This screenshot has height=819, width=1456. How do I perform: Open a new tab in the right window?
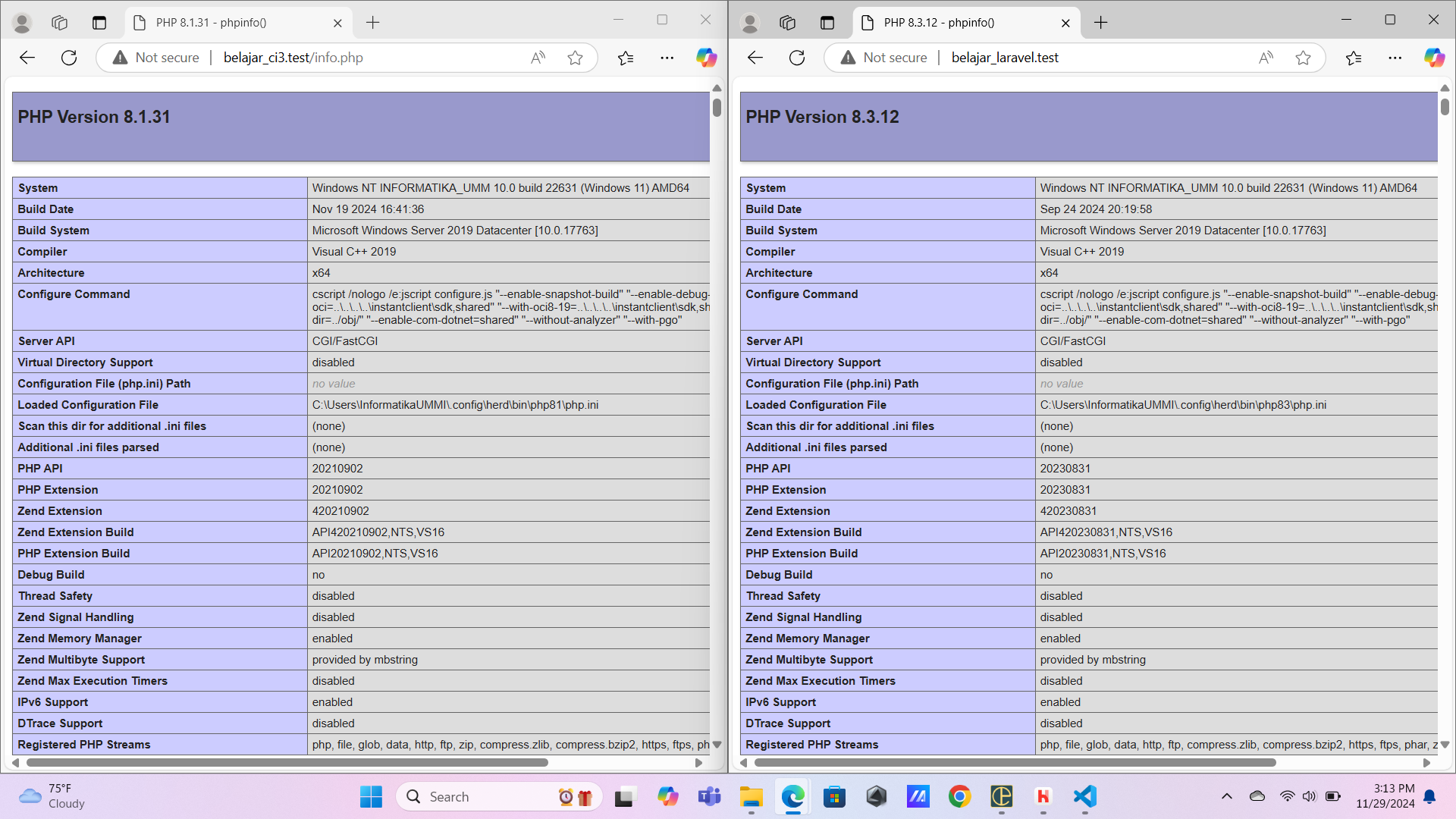click(1100, 23)
